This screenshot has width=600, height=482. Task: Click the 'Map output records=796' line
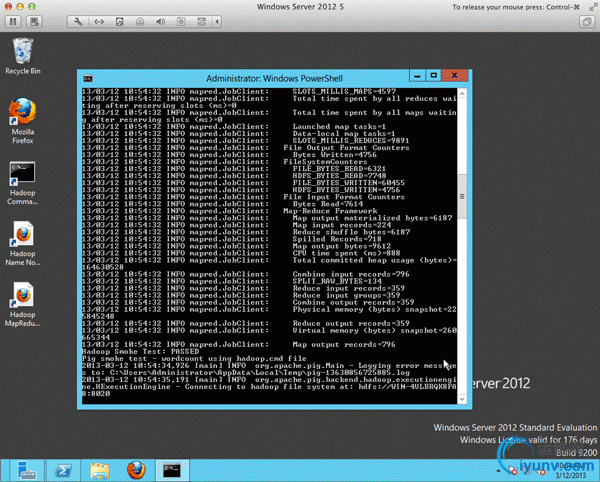tap(238, 344)
